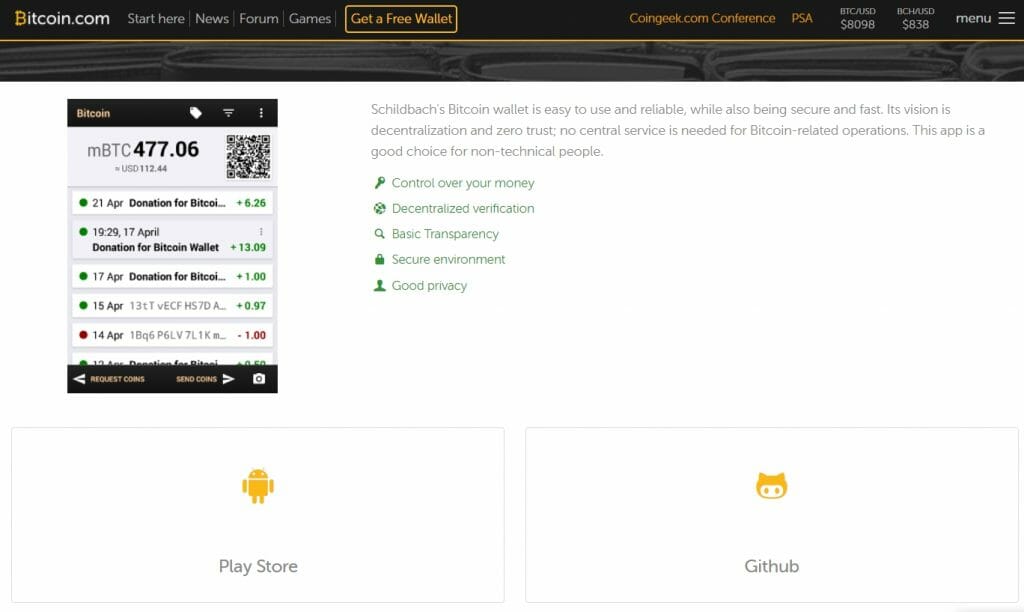Click the Android robot icon
1024x612 pixels.
(258, 486)
